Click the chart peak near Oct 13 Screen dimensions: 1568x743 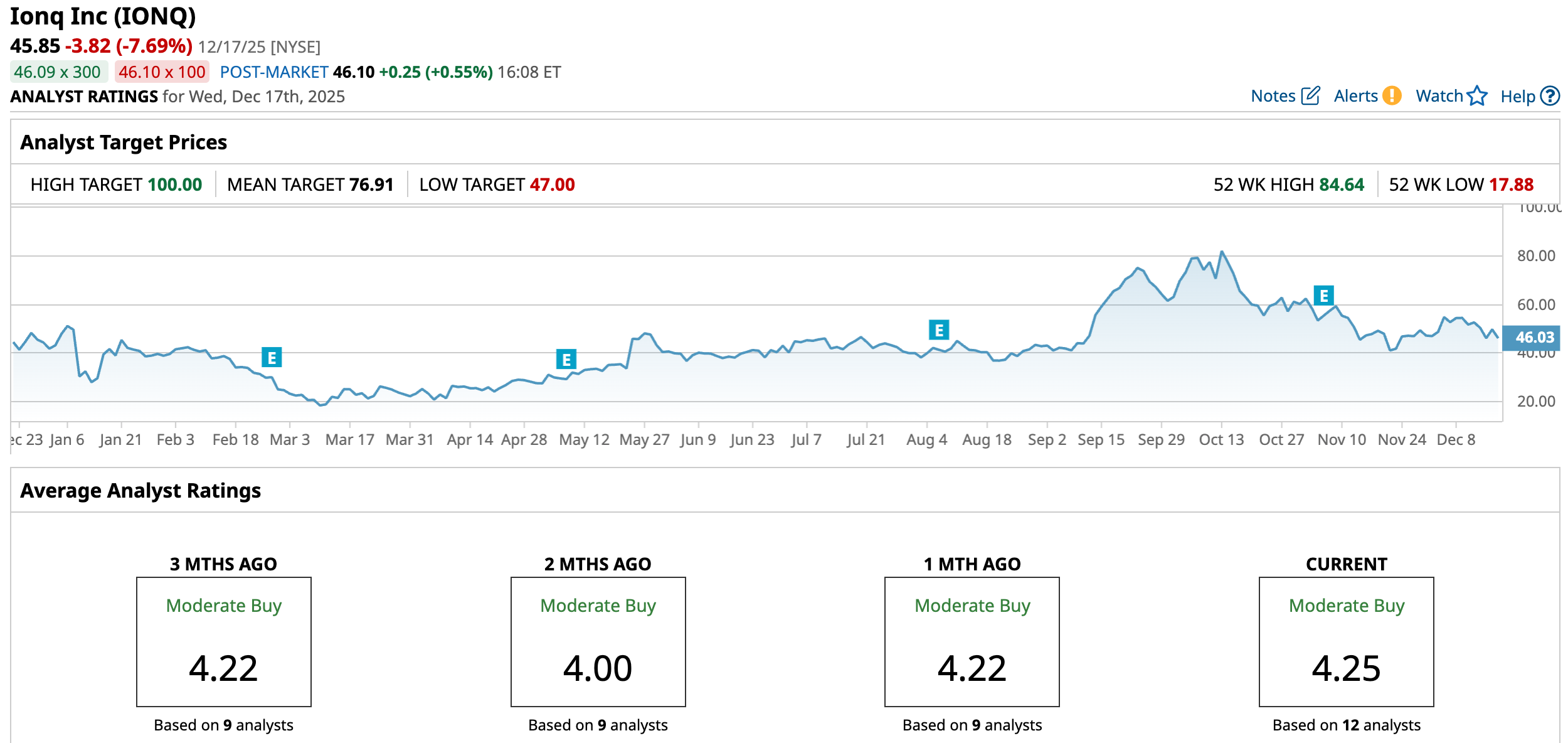1221,252
